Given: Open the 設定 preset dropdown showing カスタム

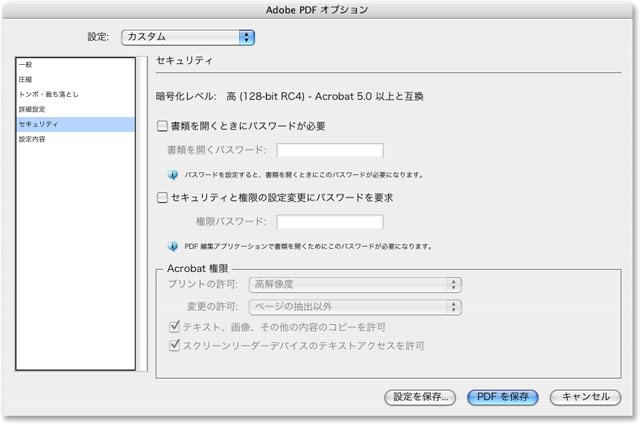Looking at the screenshot, I should [188, 37].
